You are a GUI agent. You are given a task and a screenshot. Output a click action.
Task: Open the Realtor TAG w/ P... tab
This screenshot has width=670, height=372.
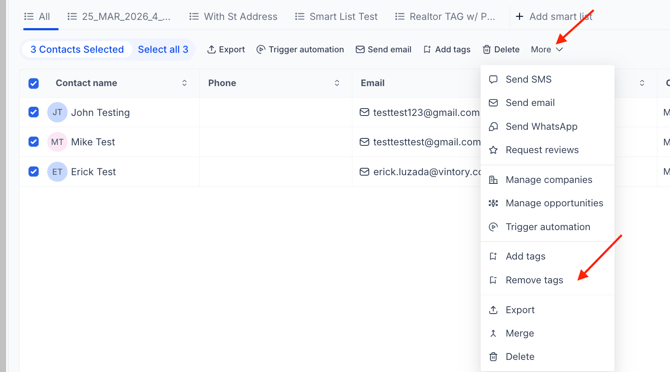click(x=445, y=17)
